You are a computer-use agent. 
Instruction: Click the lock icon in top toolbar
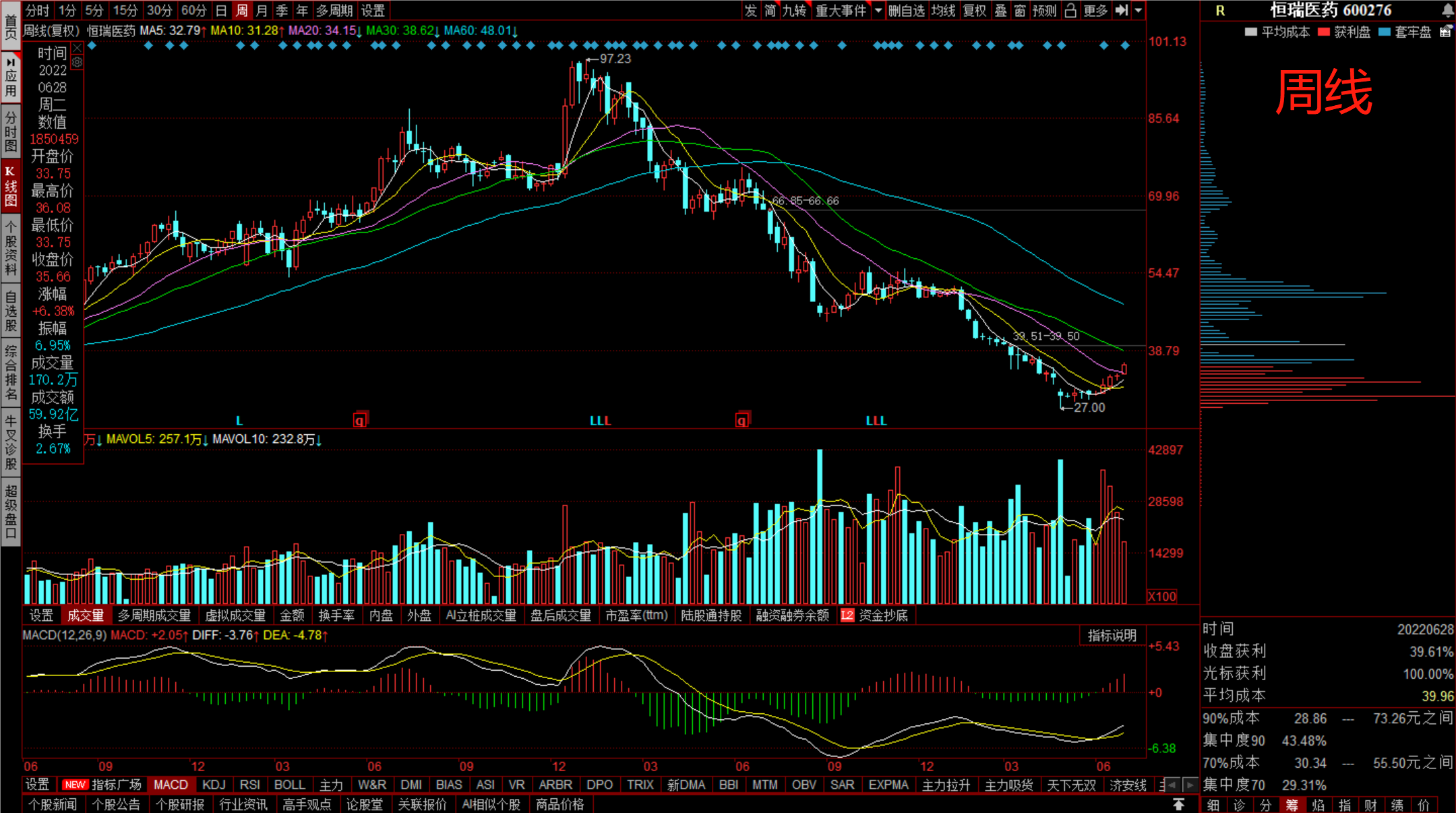[x=1070, y=10]
